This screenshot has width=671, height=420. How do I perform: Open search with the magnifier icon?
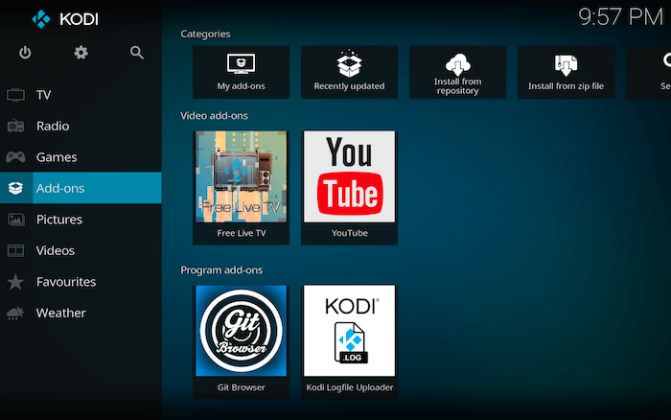tap(137, 53)
